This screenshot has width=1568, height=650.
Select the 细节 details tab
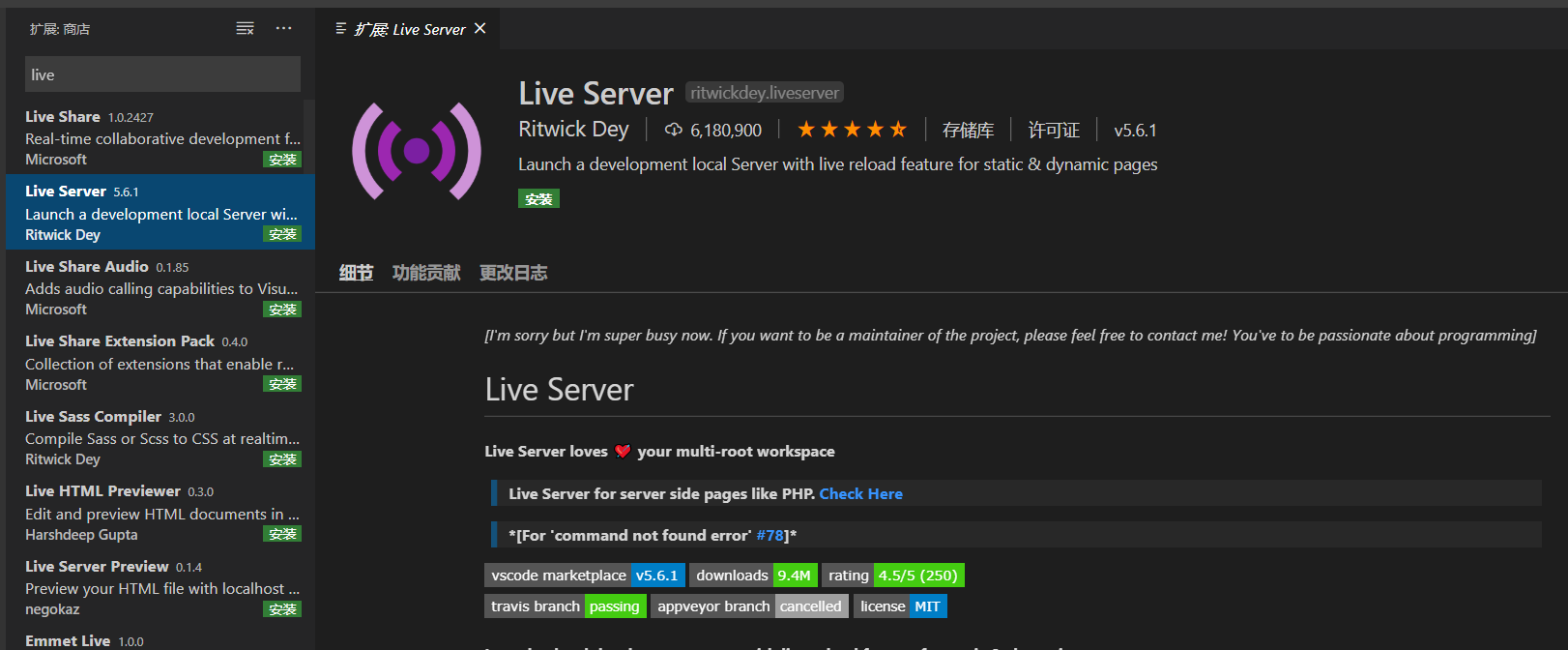(356, 273)
